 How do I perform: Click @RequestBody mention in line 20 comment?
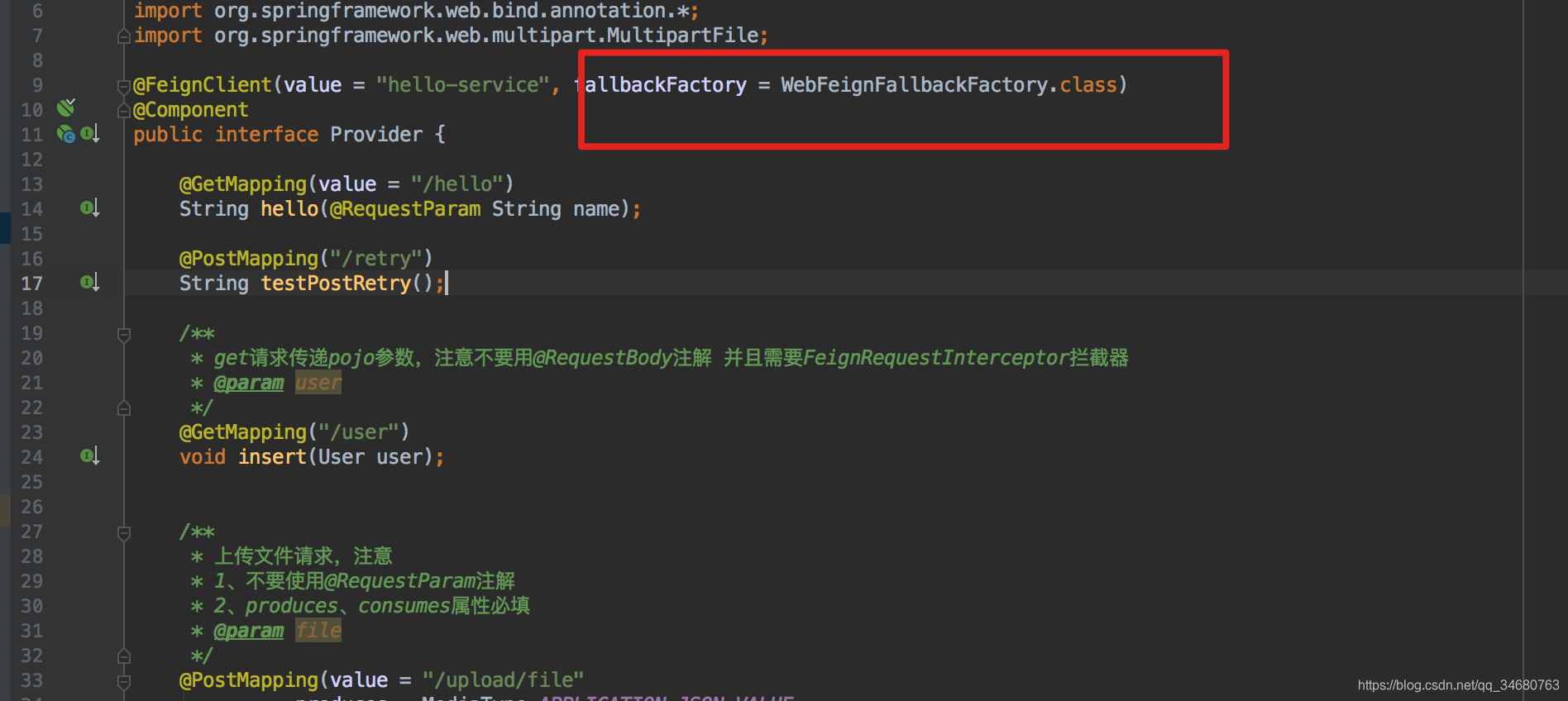pos(602,358)
